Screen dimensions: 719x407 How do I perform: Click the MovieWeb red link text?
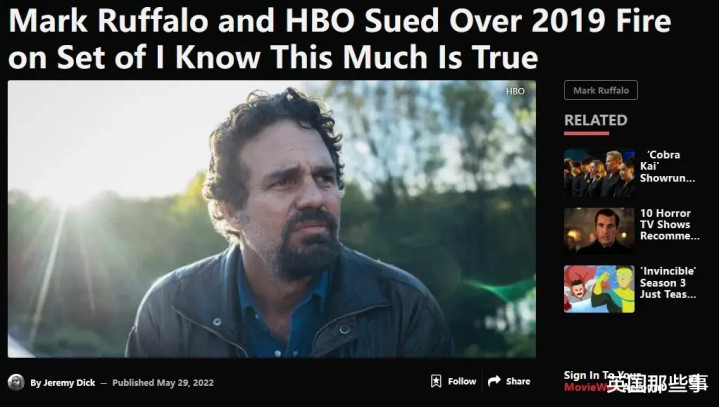(586, 387)
